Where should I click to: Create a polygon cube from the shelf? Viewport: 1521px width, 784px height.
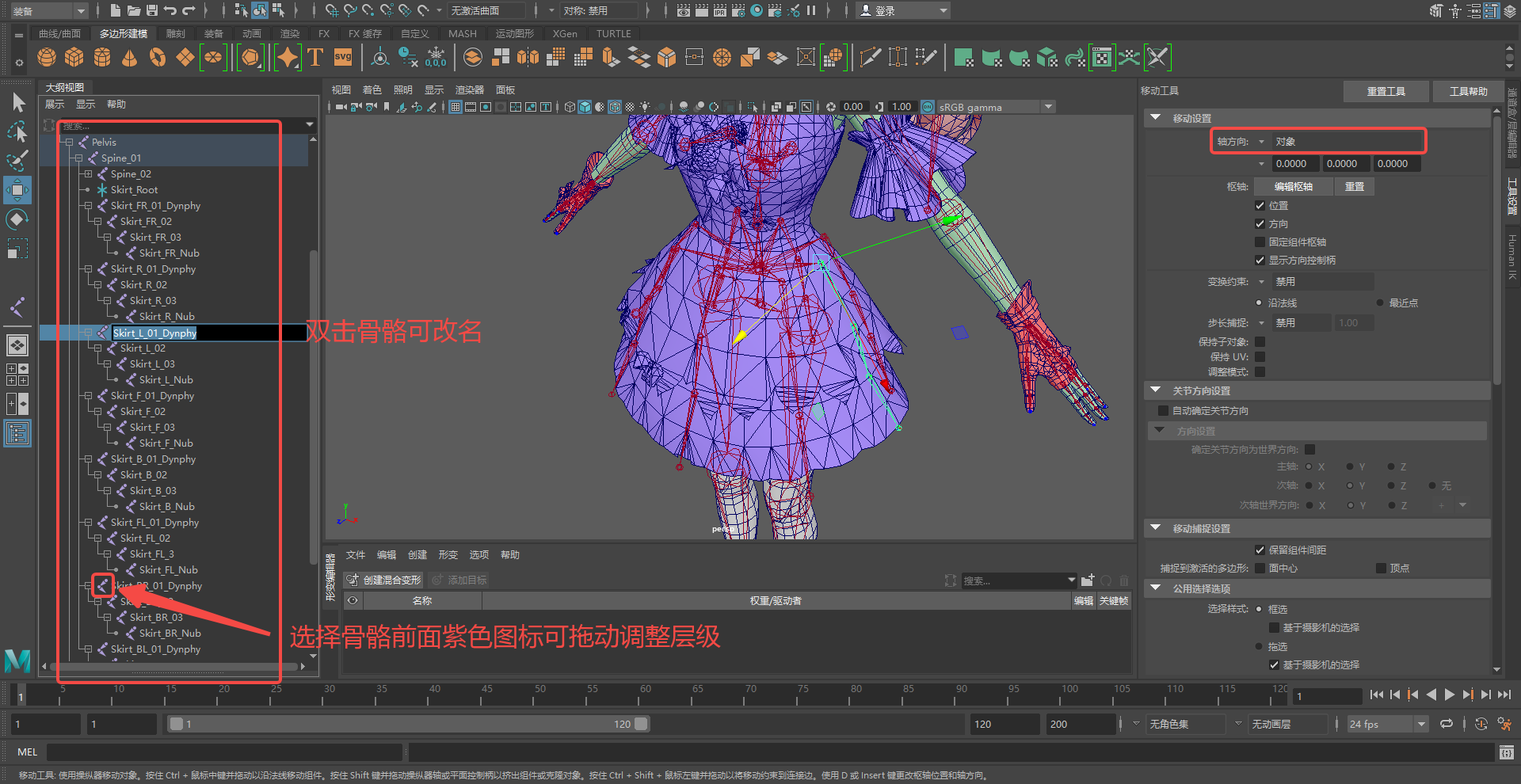click(74, 57)
